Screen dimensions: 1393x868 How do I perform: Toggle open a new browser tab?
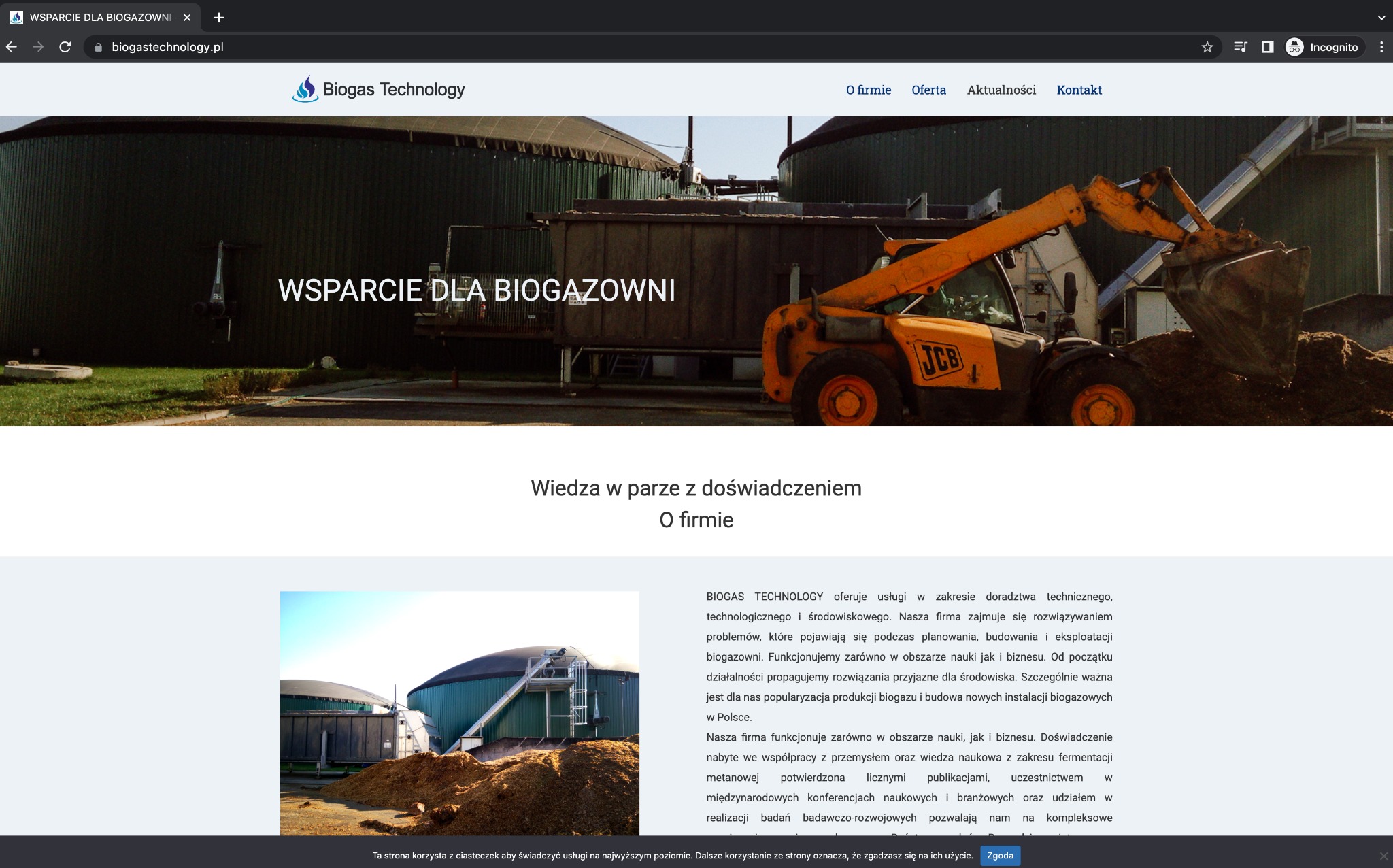218,18
